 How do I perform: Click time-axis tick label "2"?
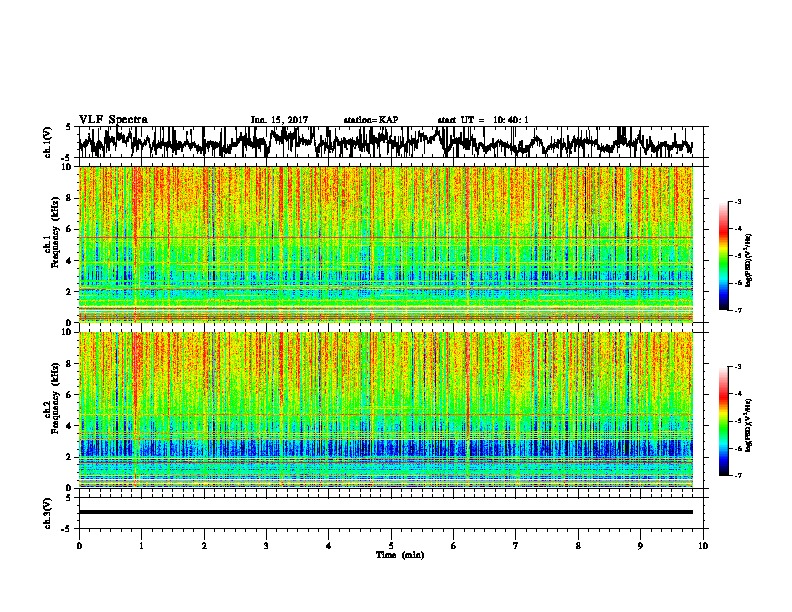pyautogui.click(x=204, y=546)
